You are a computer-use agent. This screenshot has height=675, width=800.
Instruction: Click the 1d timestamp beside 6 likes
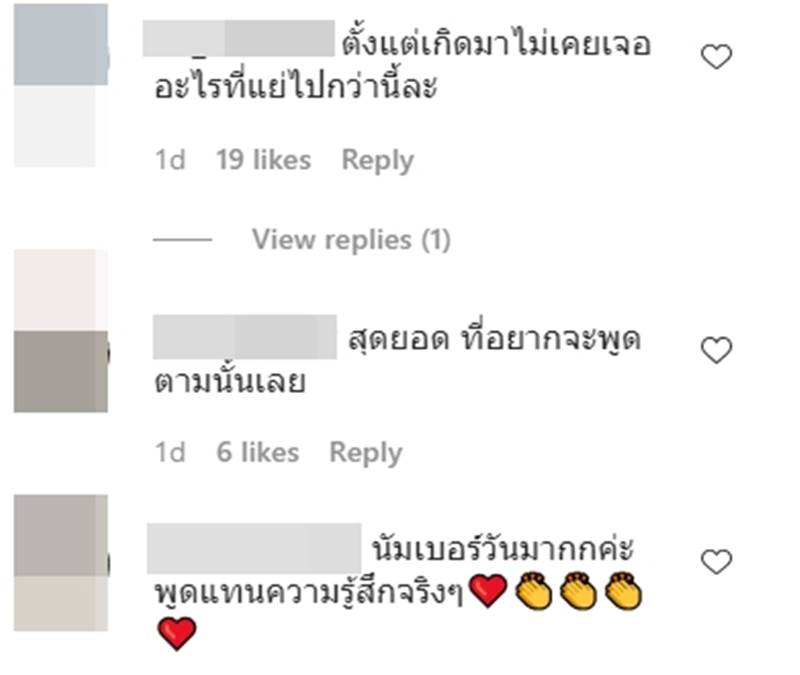tap(170, 453)
